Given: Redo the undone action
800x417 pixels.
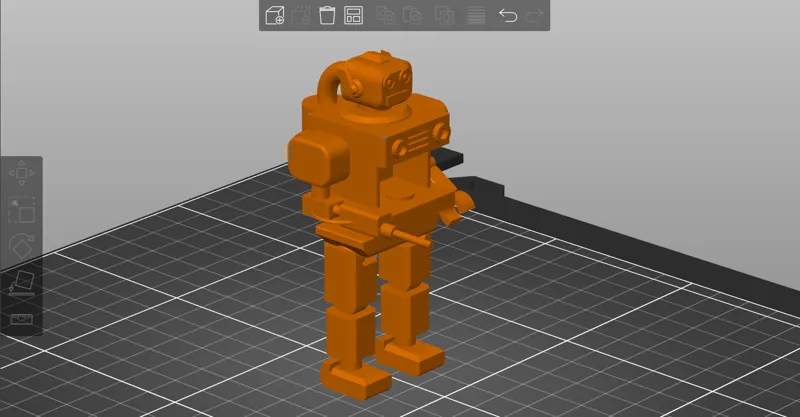Looking at the screenshot, I should pos(534,15).
